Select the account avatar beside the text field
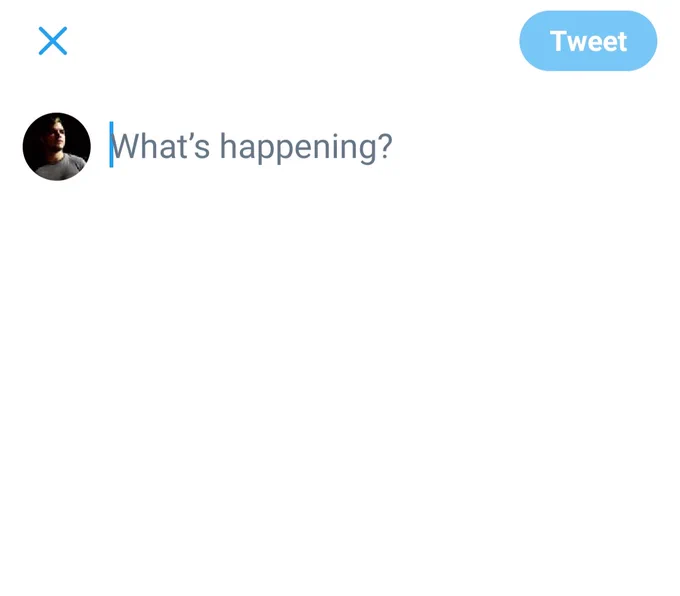 click(x=56, y=147)
